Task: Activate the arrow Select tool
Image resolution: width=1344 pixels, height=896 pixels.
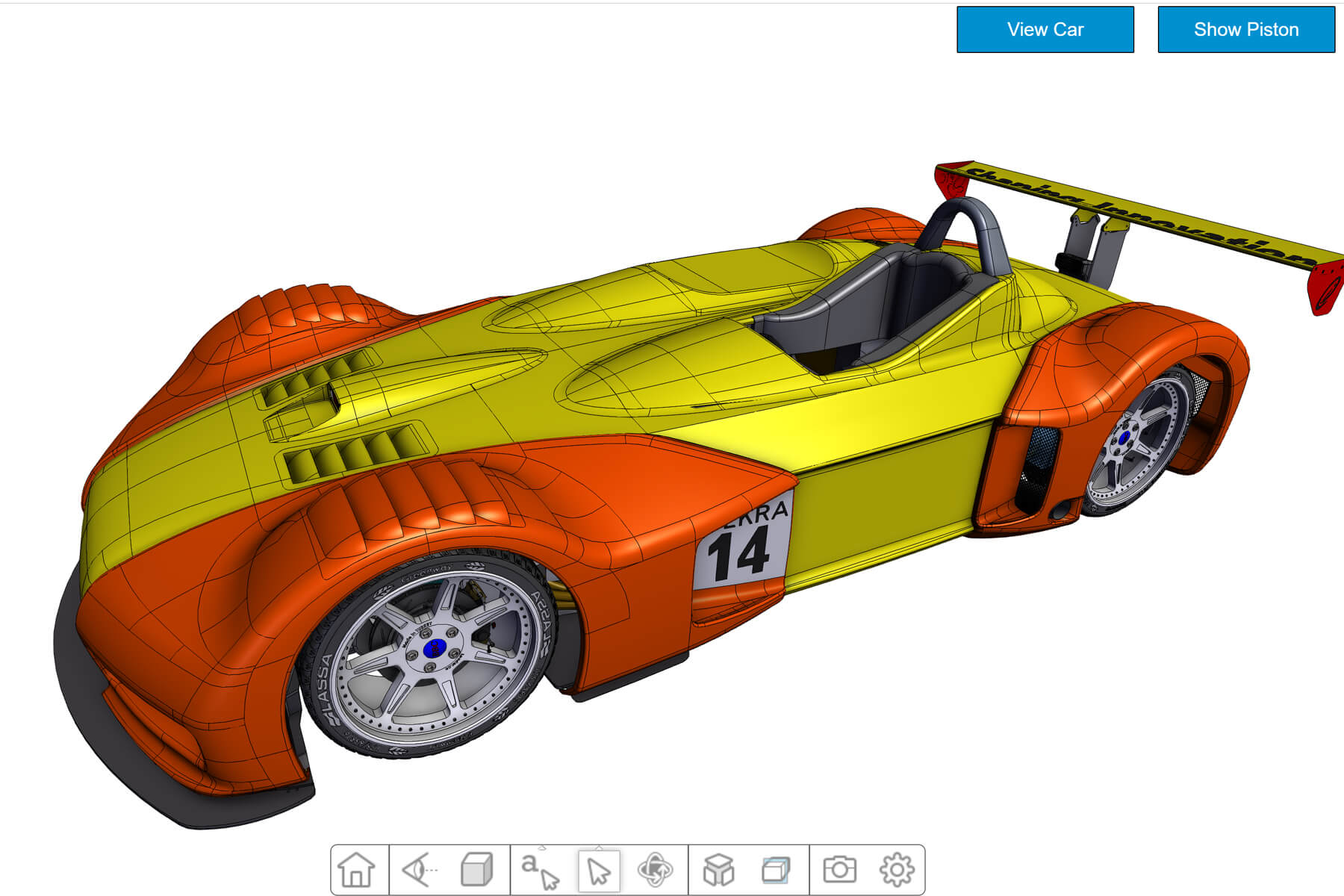Action: tap(599, 871)
